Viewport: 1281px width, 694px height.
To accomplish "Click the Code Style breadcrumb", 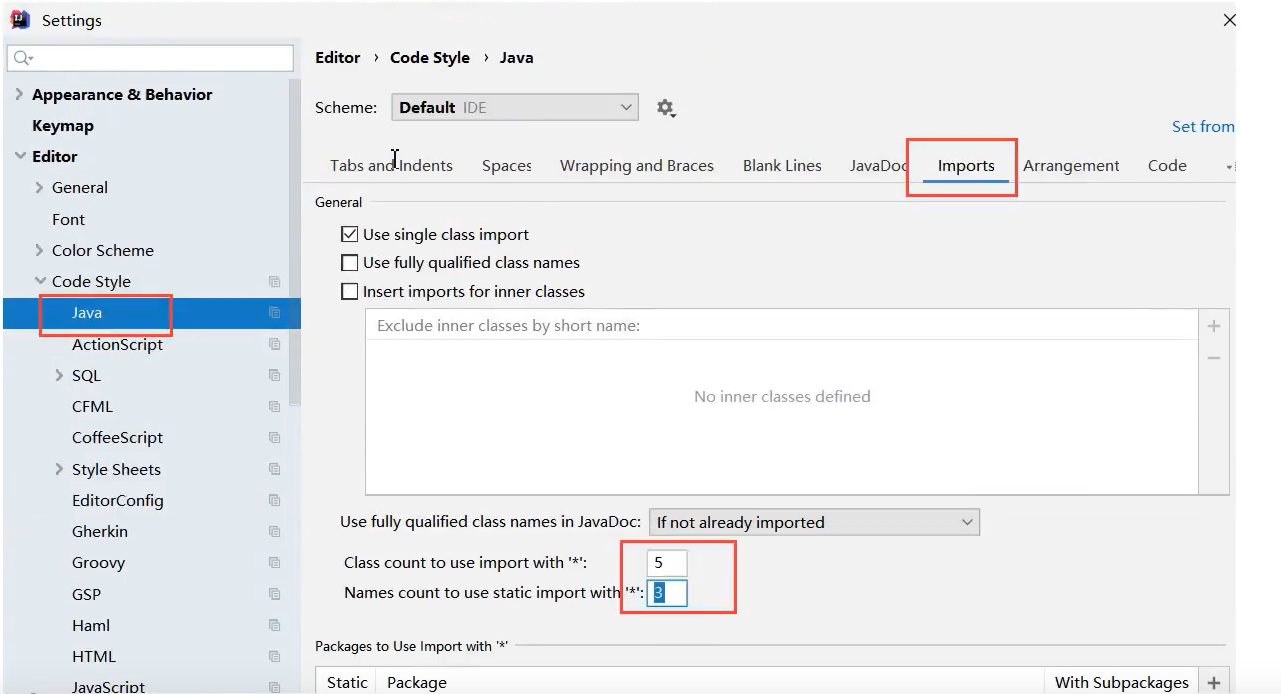I will click(430, 58).
